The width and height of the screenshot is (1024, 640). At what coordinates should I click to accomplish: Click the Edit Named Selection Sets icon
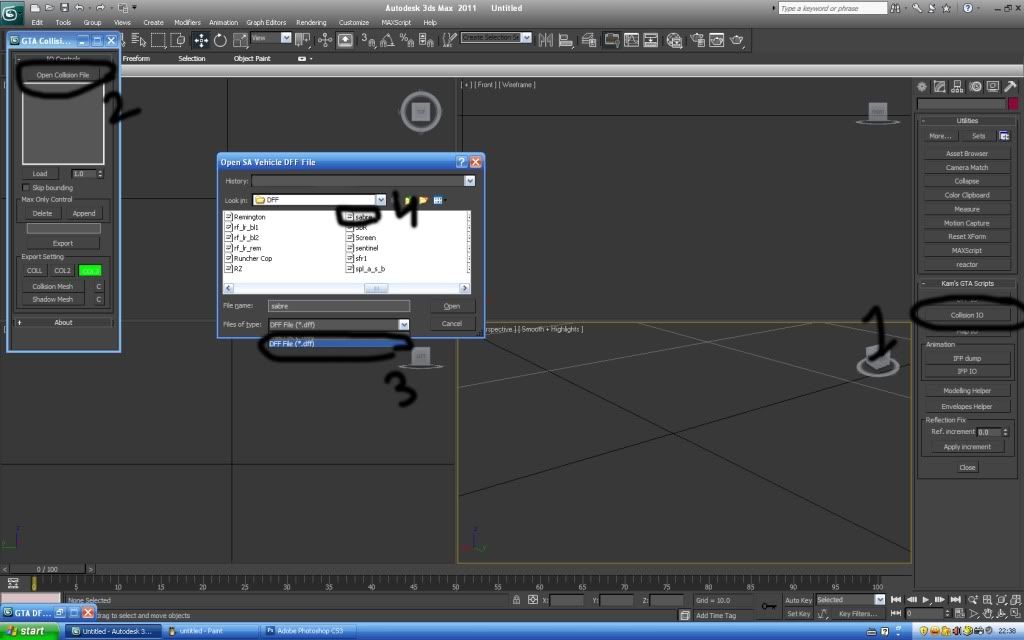(x=449, y=40)
